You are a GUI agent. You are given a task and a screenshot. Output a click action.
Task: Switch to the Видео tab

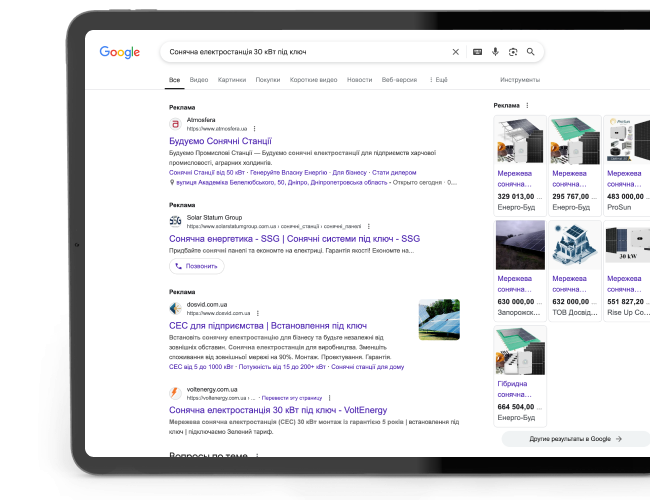coord(199,80)
